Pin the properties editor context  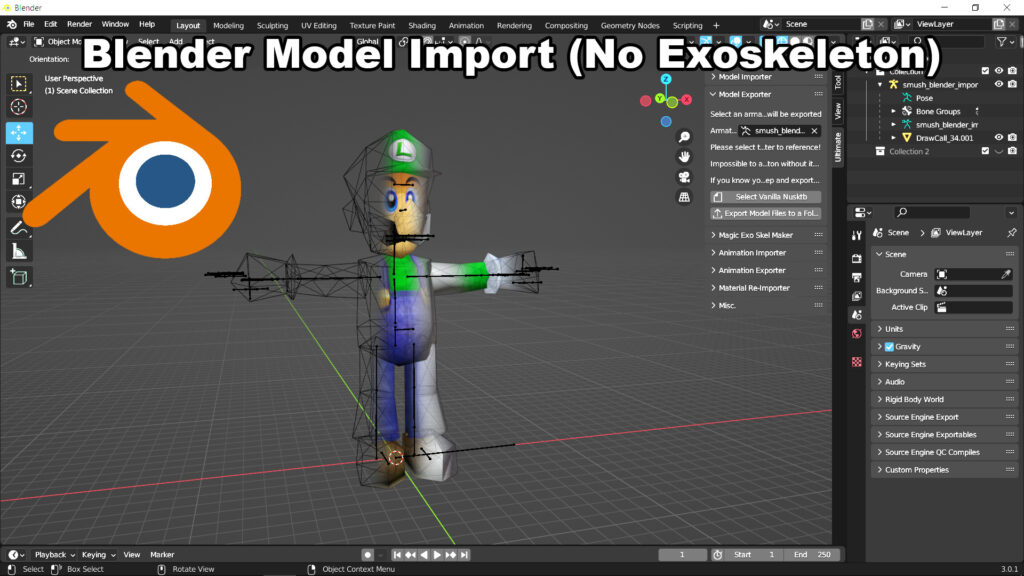click(x=1012, y=232)
